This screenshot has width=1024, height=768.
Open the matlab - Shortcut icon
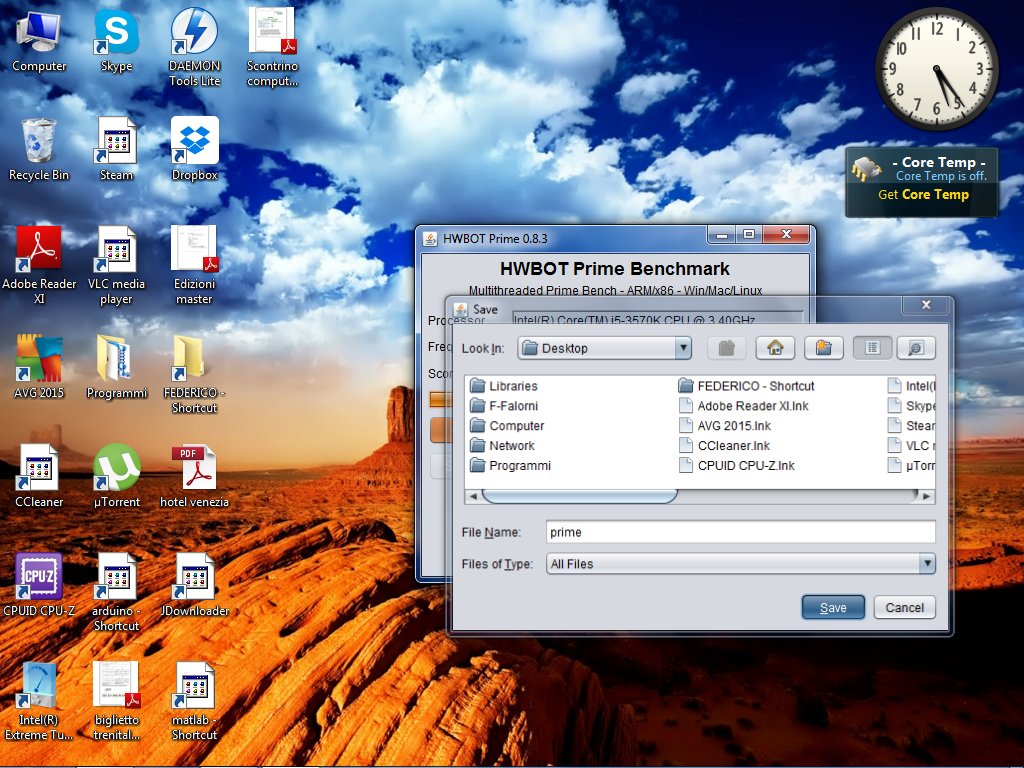194,701
